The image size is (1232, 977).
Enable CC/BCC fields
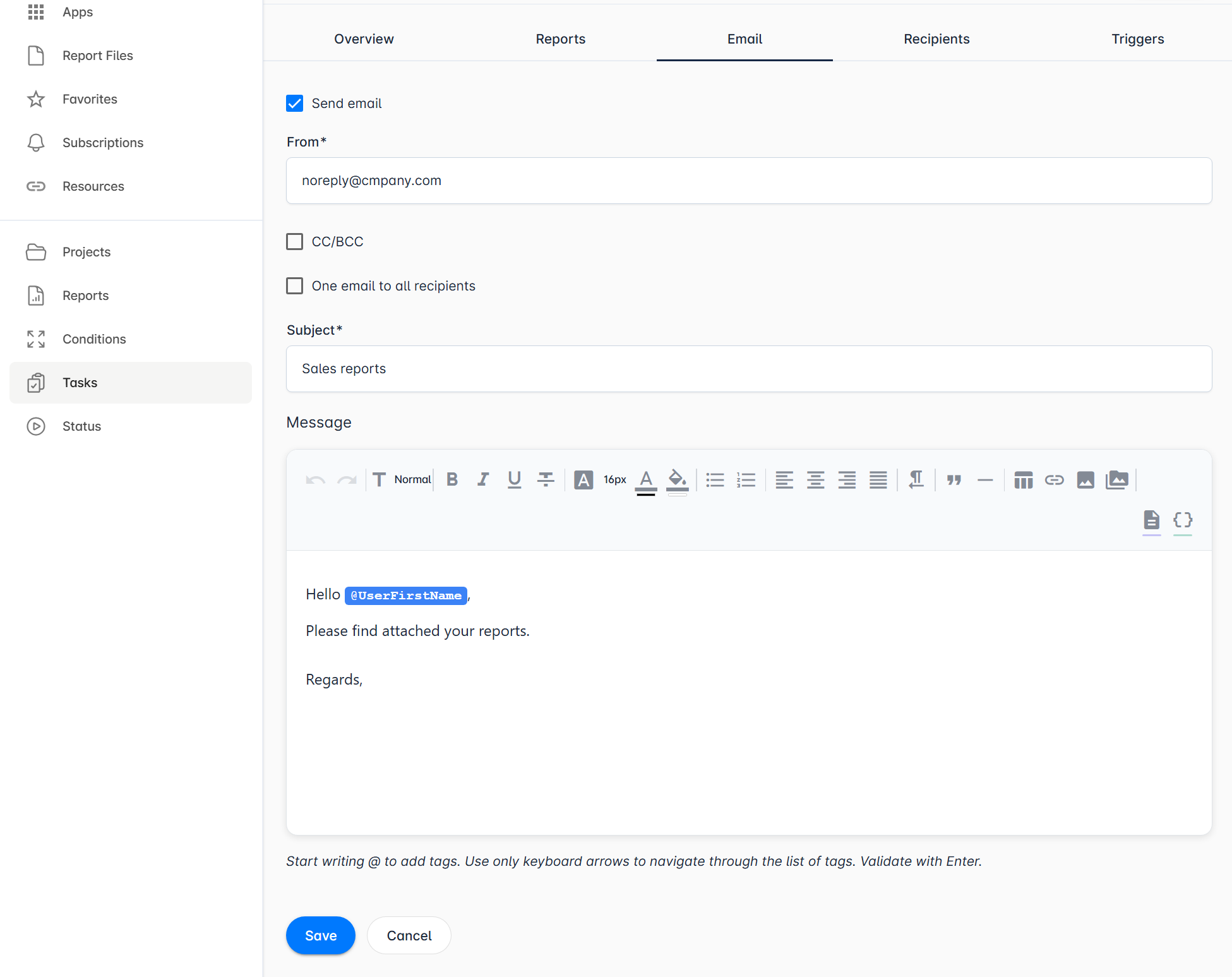pyautogui.click(x=294, y=241)
